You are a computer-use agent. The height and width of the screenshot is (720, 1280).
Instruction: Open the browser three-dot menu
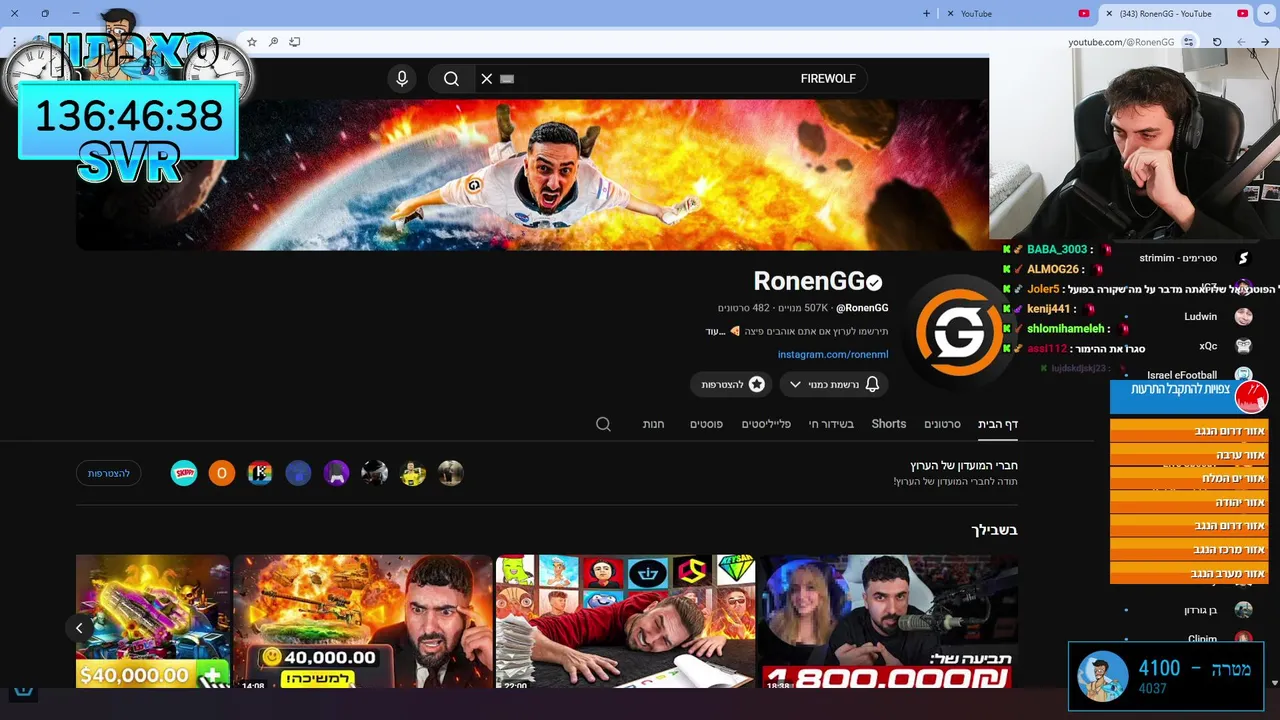(14, 42)
